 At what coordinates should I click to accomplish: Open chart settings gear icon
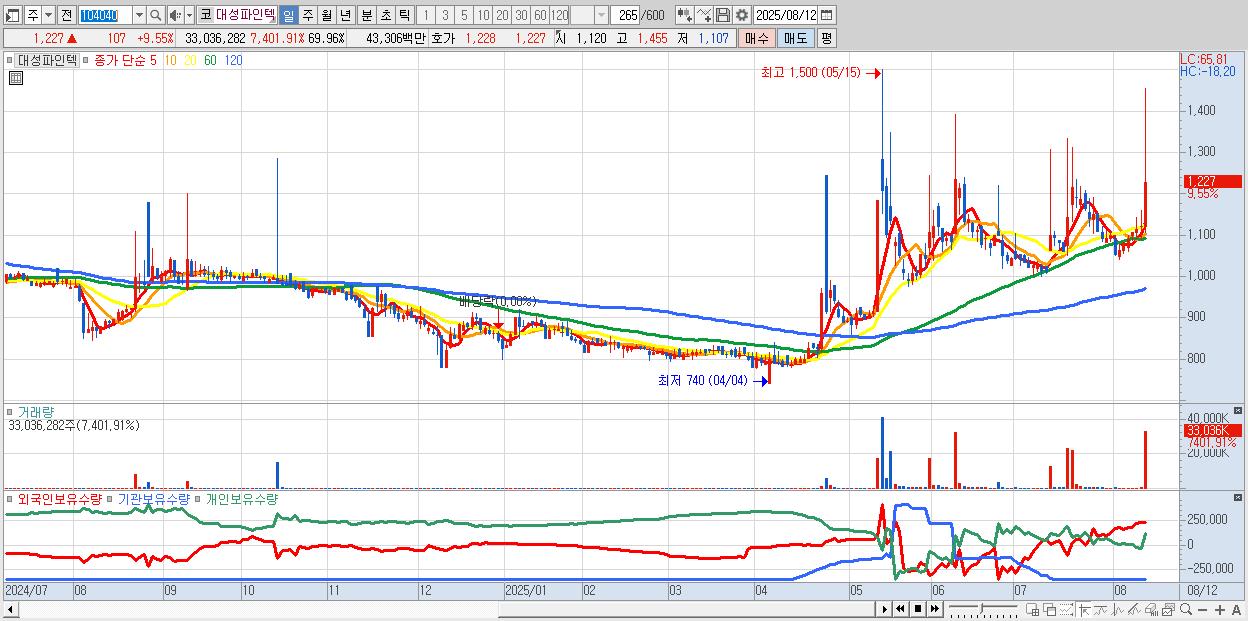tap(741, 15)
